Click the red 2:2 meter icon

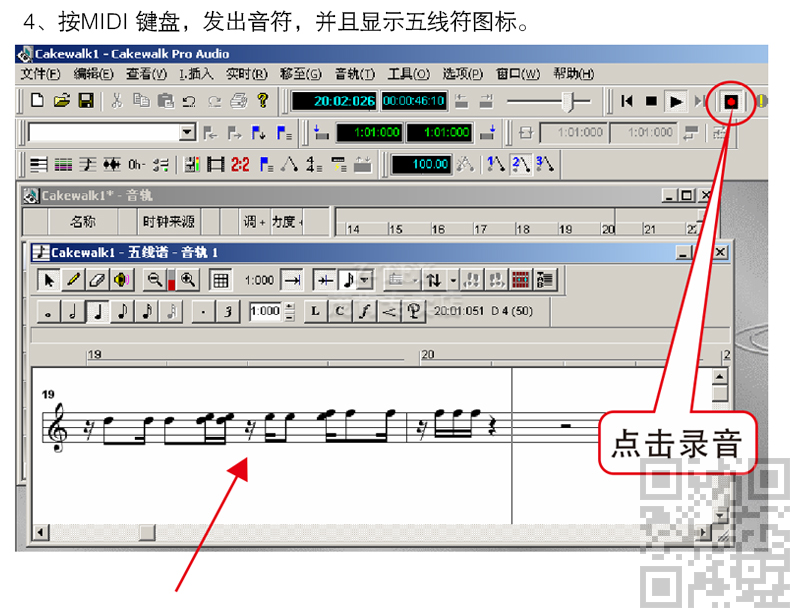pos(240,164)
